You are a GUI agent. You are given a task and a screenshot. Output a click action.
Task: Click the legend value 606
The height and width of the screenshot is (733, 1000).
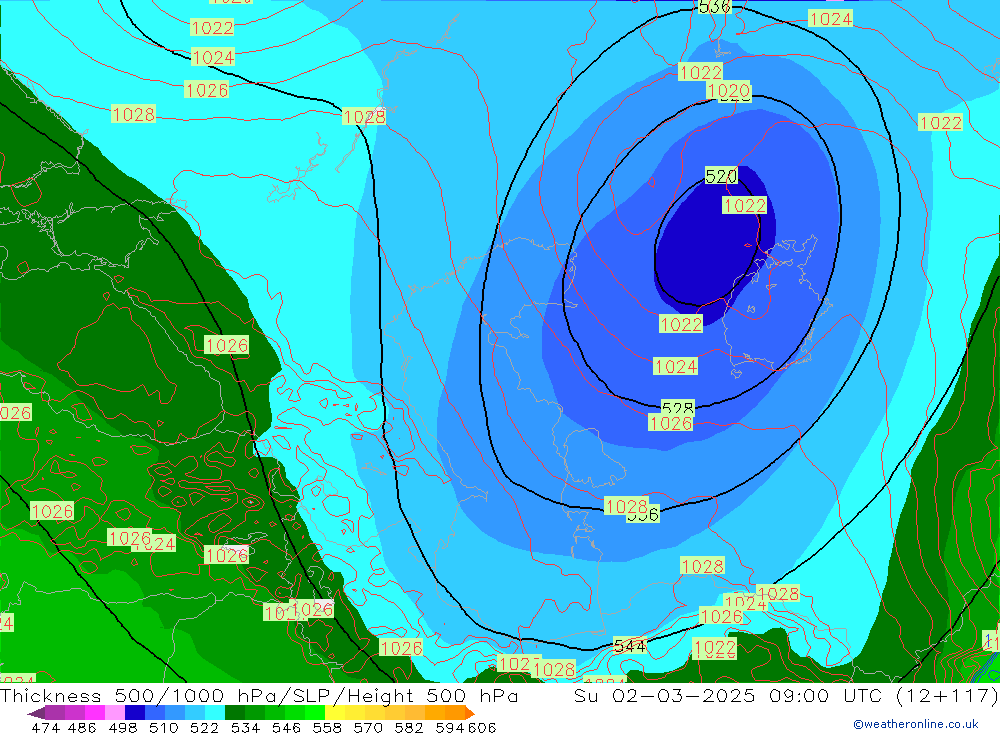click(x=482, y=727)
